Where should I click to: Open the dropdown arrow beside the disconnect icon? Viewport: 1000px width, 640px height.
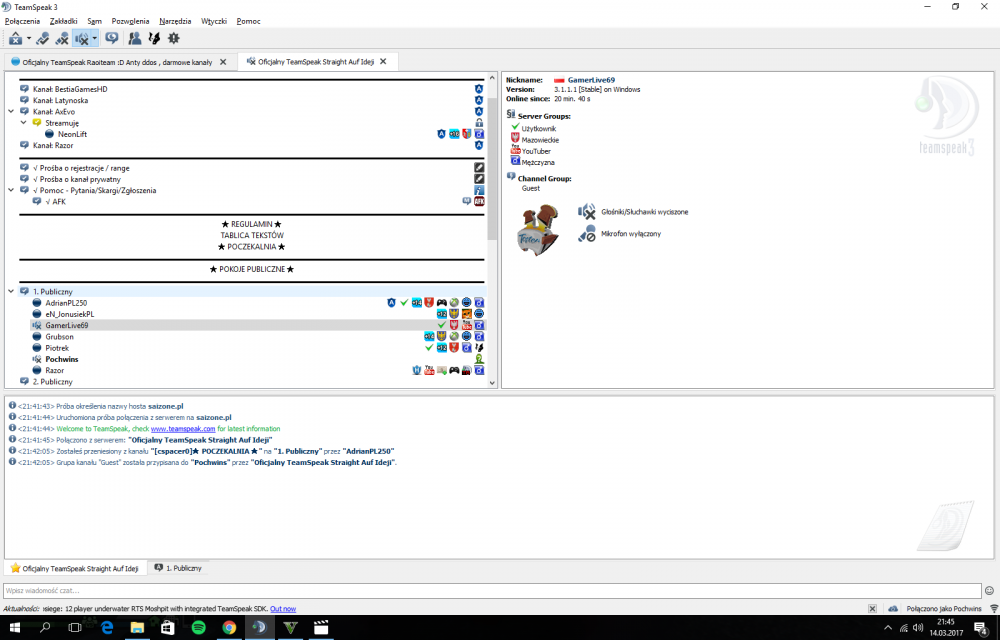(x=29, y=39)
